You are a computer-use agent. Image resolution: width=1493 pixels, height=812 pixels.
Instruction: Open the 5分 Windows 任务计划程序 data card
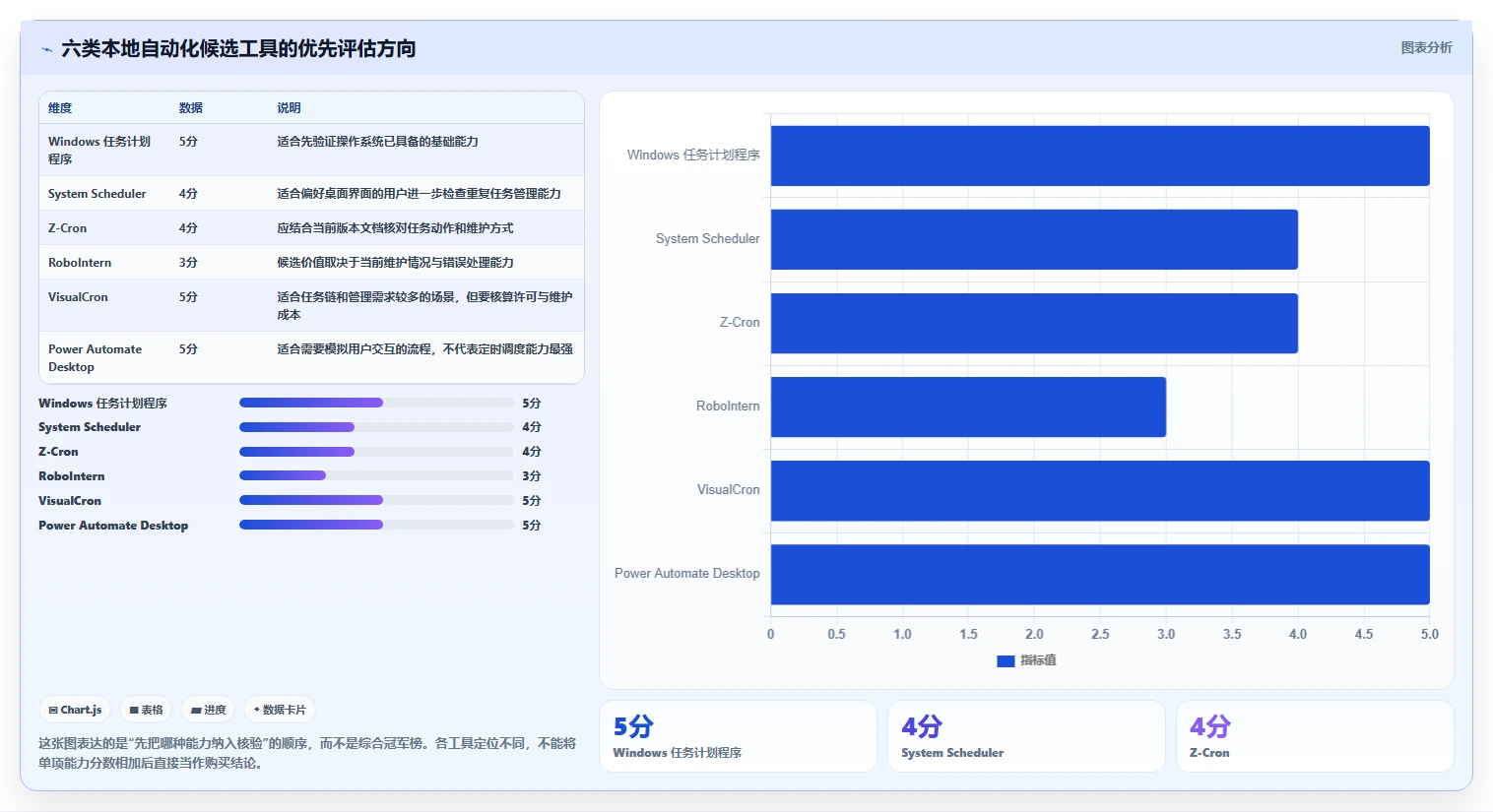coord(738,736)
